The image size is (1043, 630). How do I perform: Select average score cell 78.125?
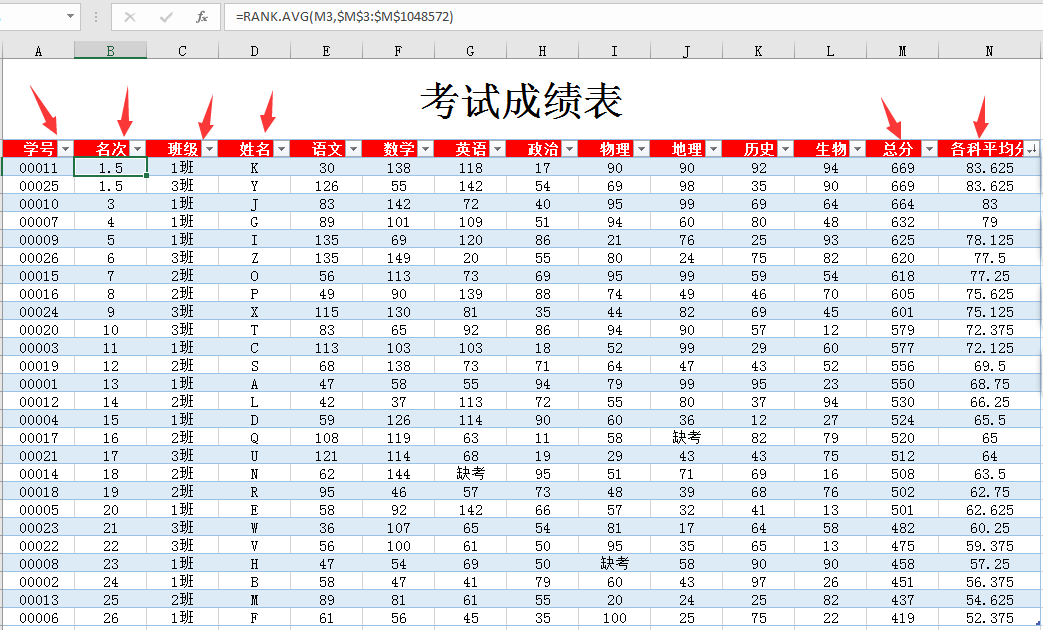[989, 239]
